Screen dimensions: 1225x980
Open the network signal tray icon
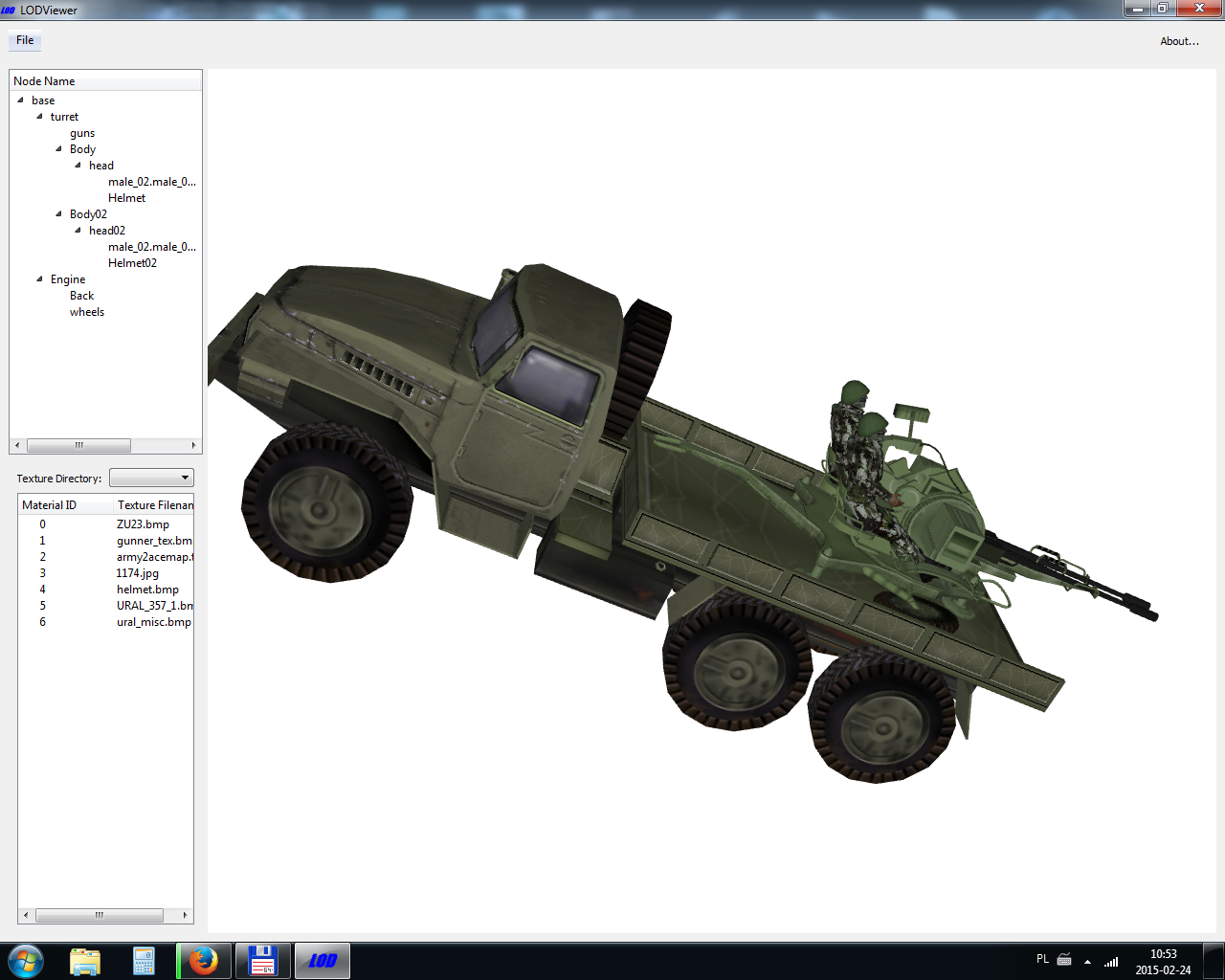tap(1111, 961)
